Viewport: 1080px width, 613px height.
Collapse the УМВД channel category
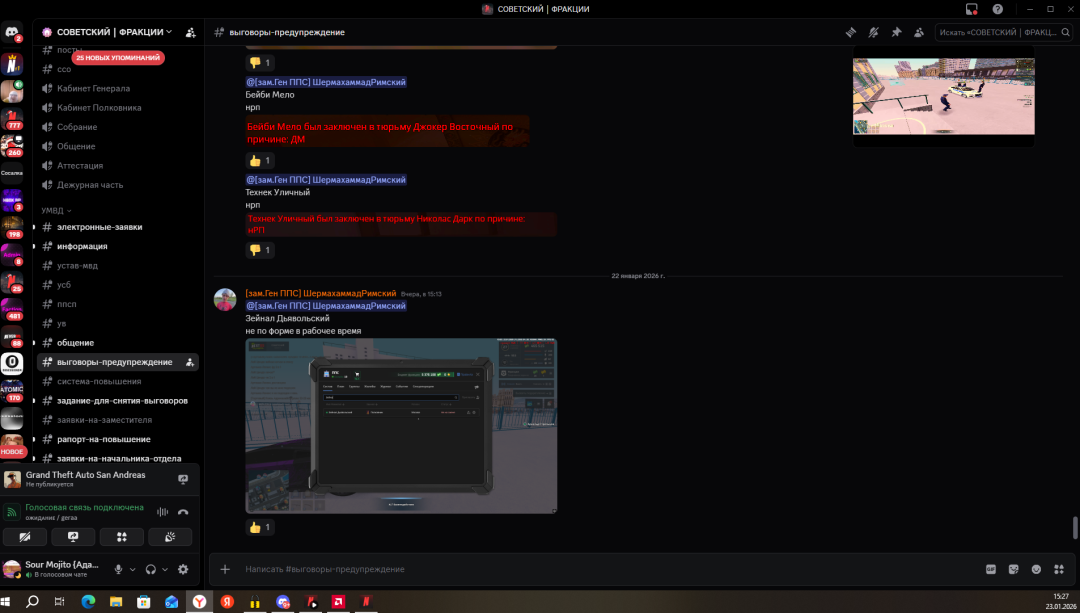pyautogui.click(x=56, y=210)
